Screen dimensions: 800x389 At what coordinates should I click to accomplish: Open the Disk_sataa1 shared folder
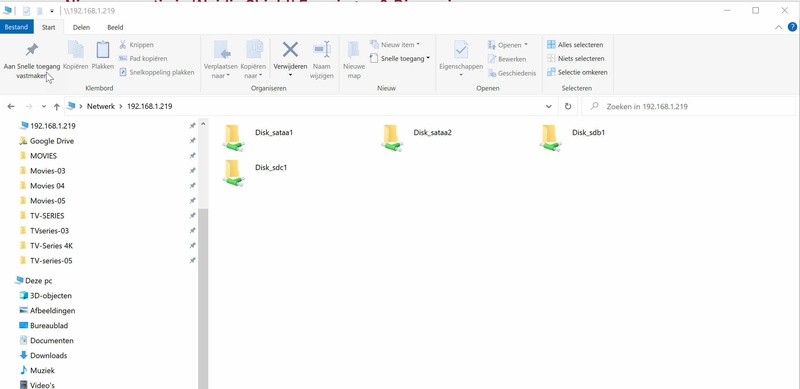pos(258,137)
